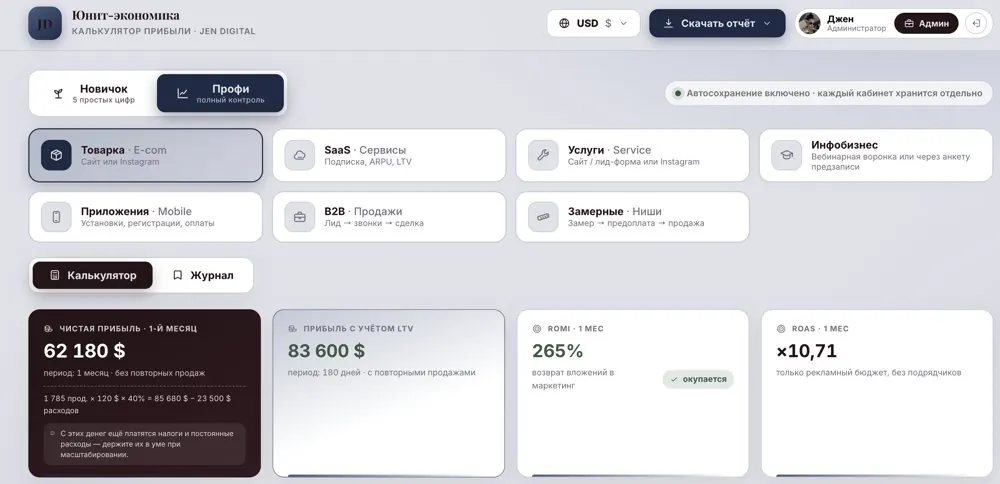Click the target icon beside ROAS
The width and height of the screenshot is (1000, 484).
(781, 328)
